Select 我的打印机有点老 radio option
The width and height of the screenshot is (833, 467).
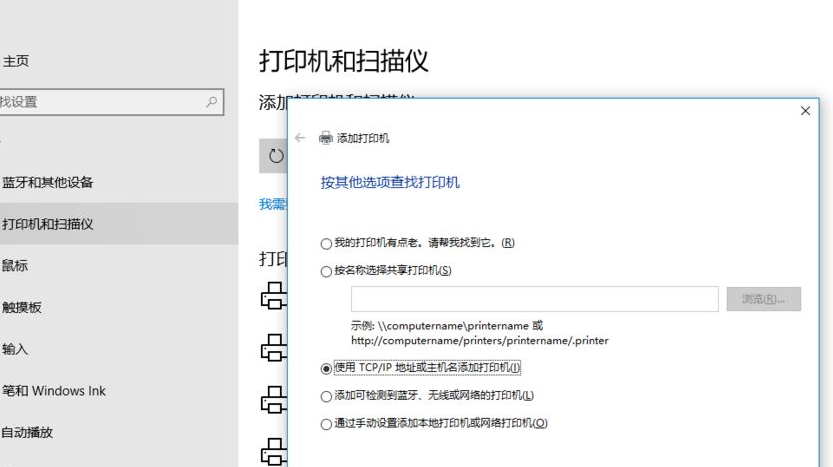[326, 243]
